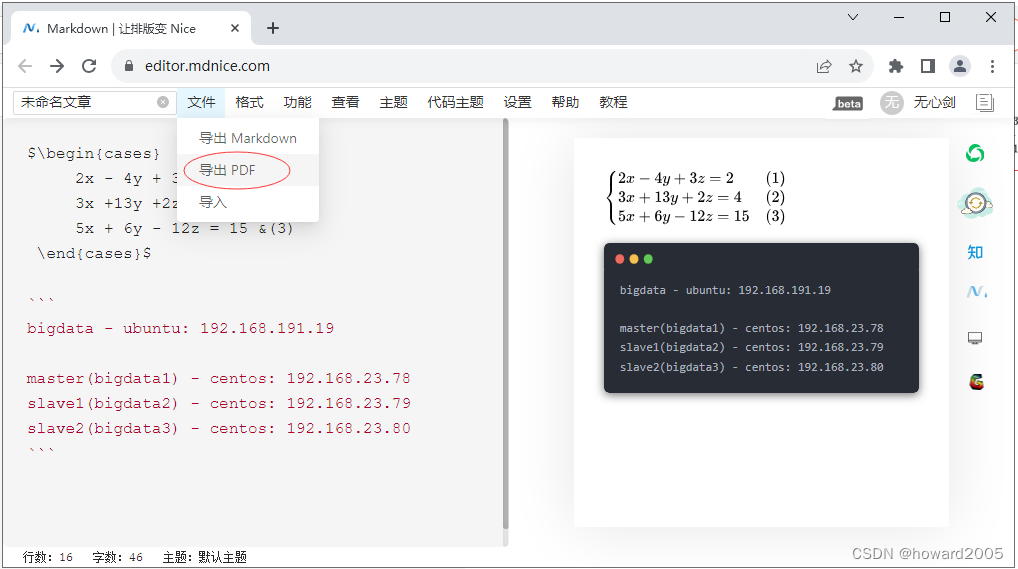Image resolution: width=1018 pixels, height=569 pixels.
Task: Click the \end{cases}$ line in editor
Action: click(x=94, y=254)
